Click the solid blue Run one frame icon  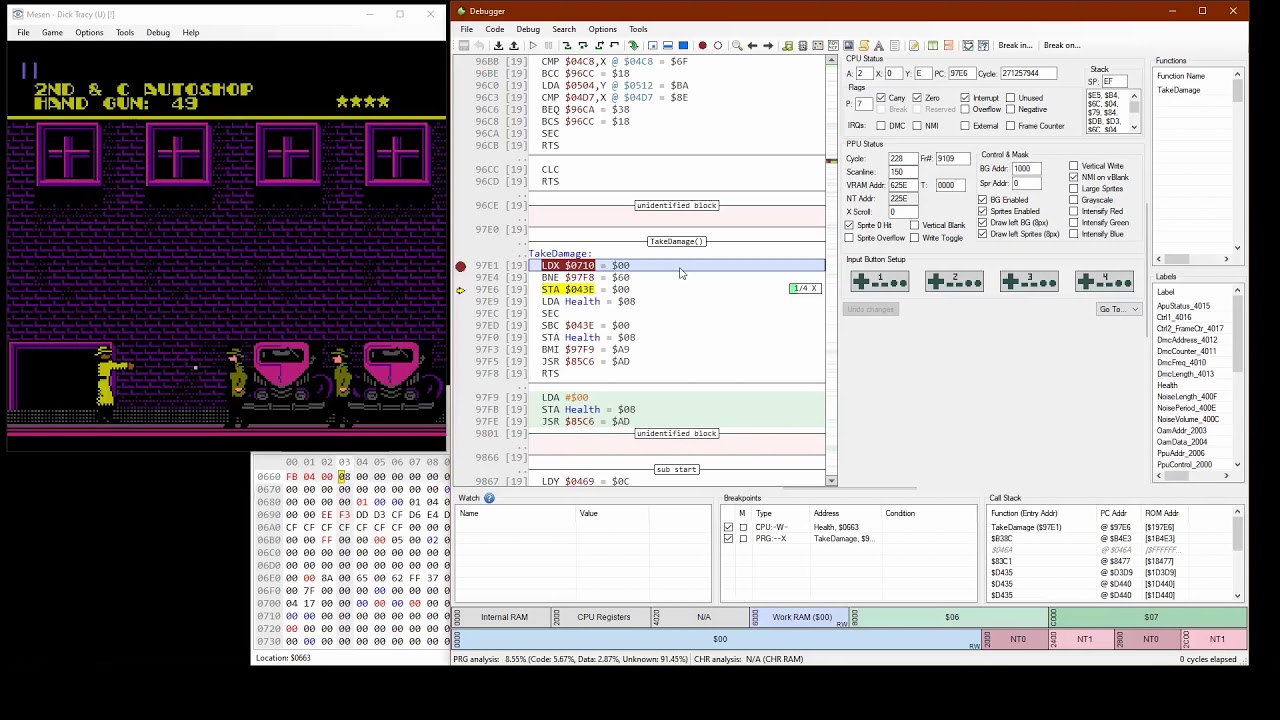684,45
